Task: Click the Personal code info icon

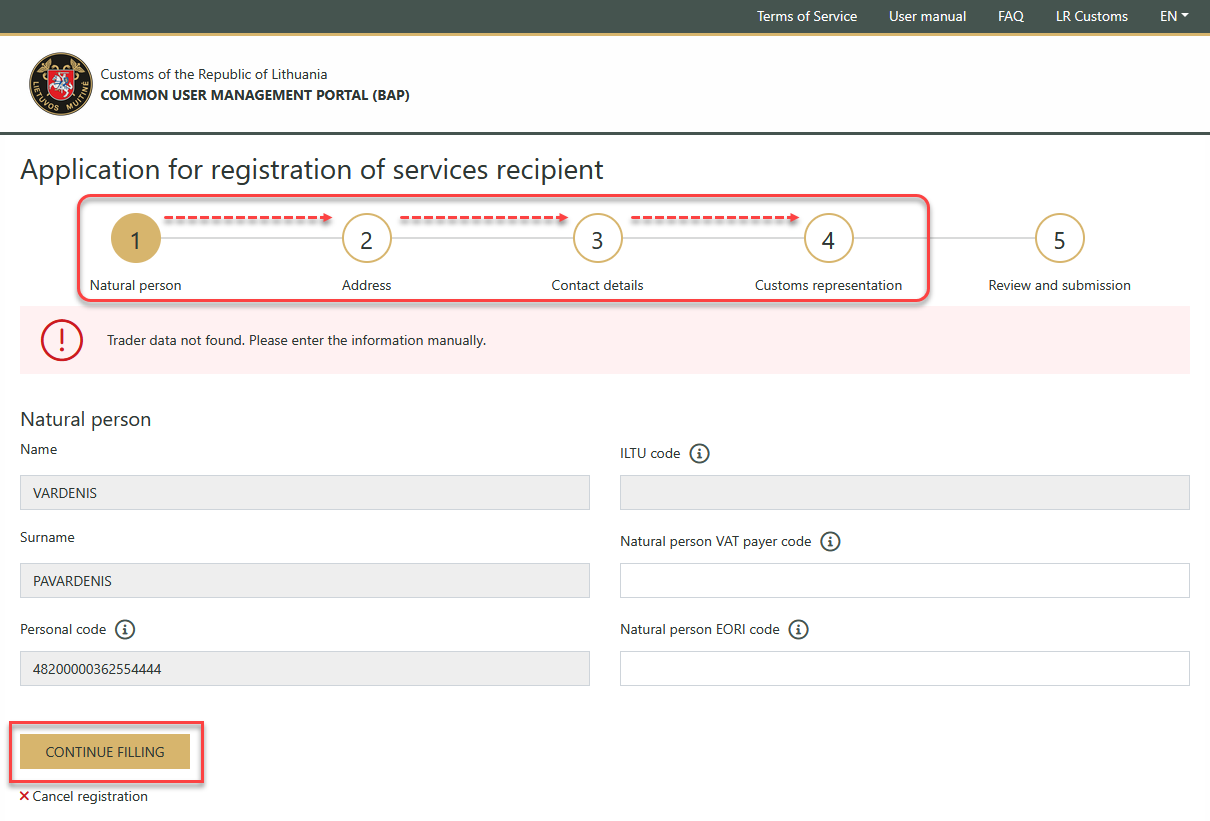Action: coord(125,630)
